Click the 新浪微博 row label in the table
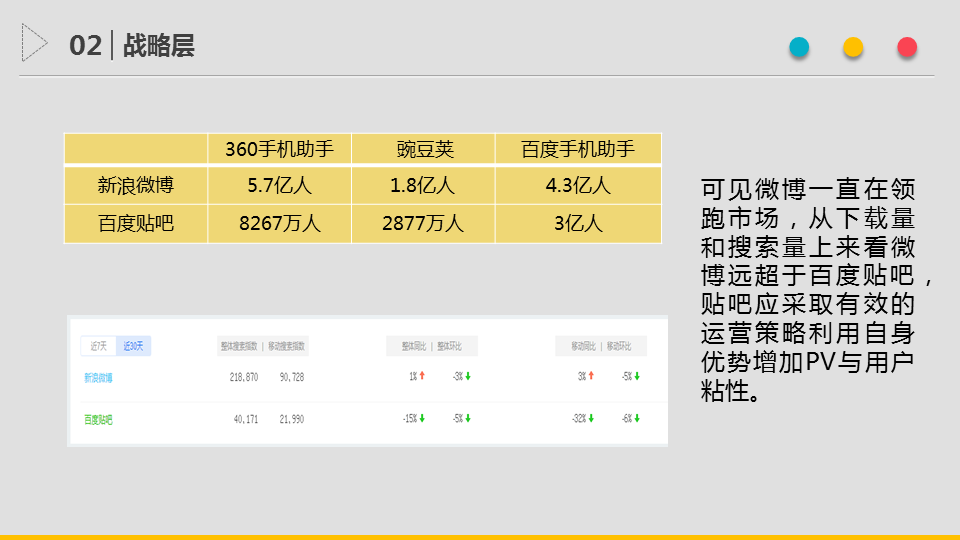This screenshot has height=540, width=960. pos(136,186)
